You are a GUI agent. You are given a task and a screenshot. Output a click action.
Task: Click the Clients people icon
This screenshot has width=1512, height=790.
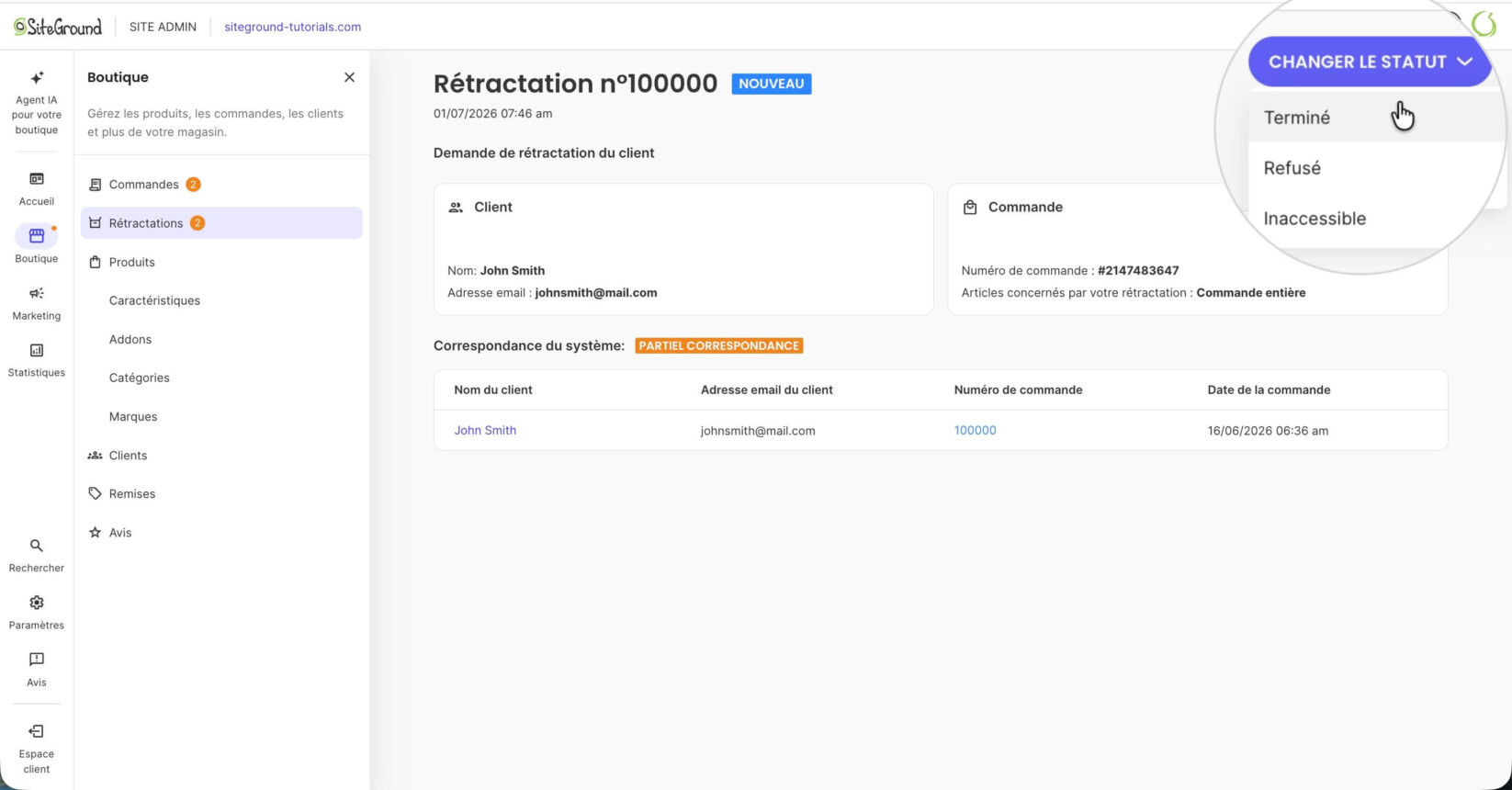[x=95, y=456]
